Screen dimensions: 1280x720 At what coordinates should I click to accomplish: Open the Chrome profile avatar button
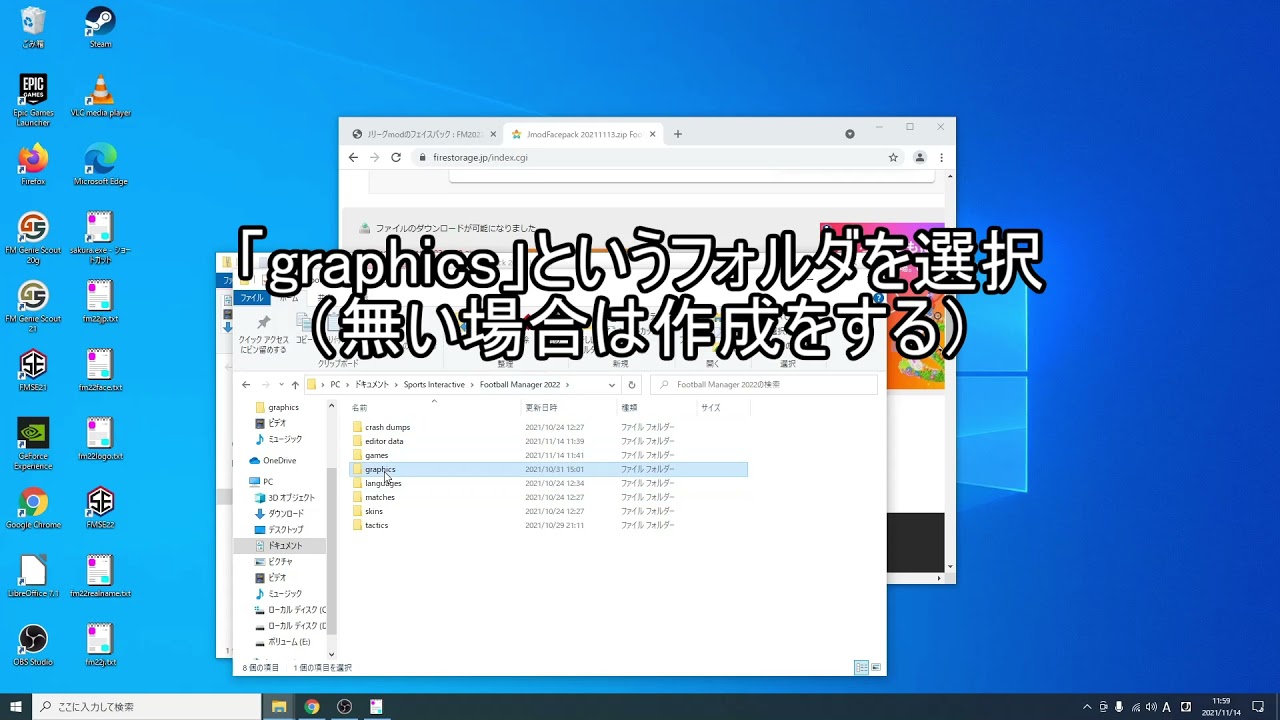(x=920, y=157)
